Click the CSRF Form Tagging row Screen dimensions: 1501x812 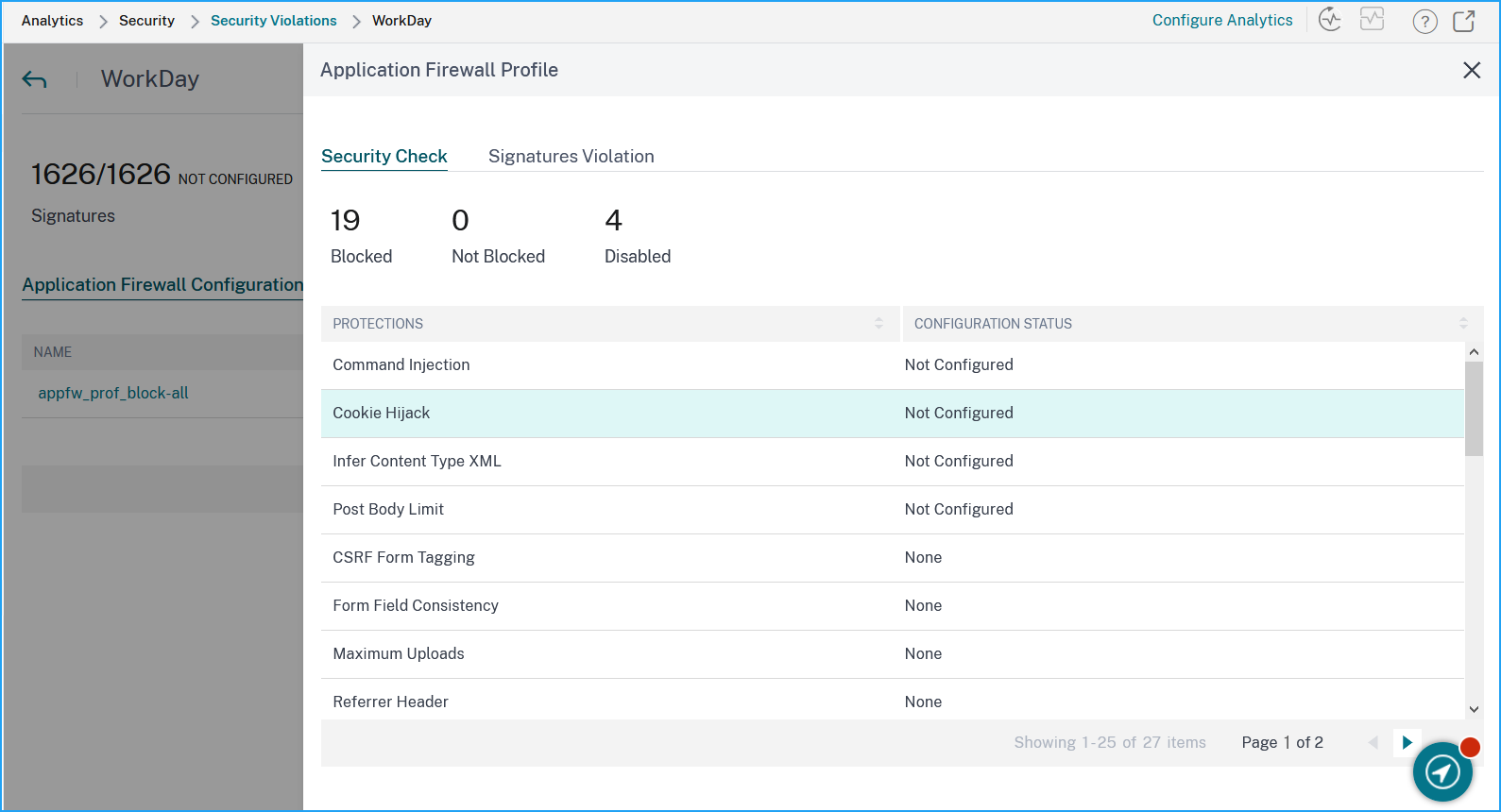(x=893, y=558)
